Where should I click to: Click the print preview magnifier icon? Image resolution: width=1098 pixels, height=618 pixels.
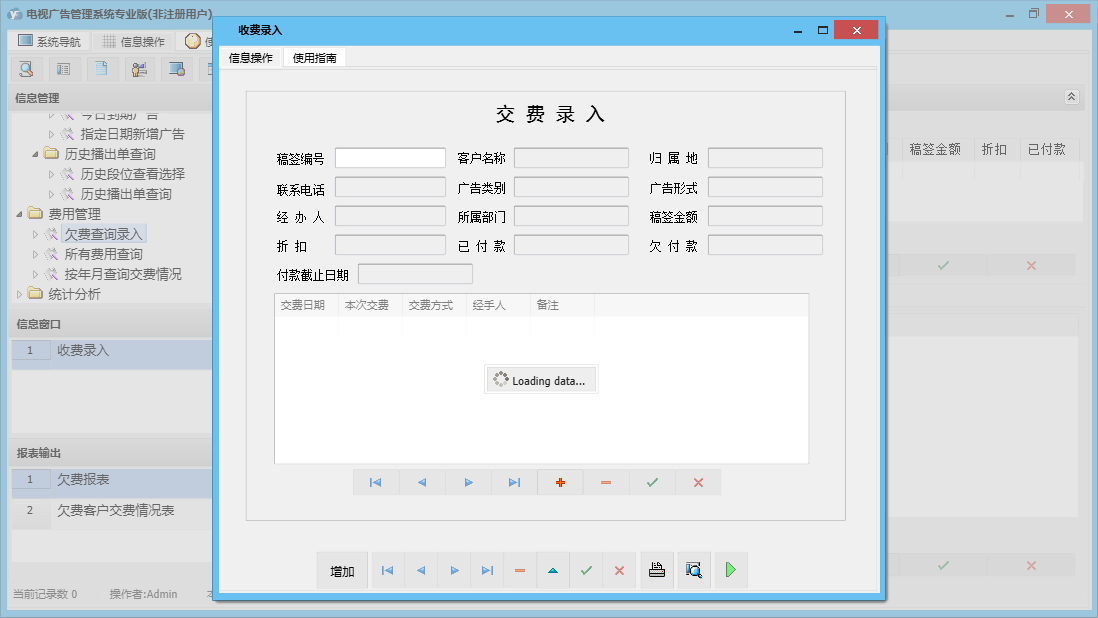click(694, 570)
